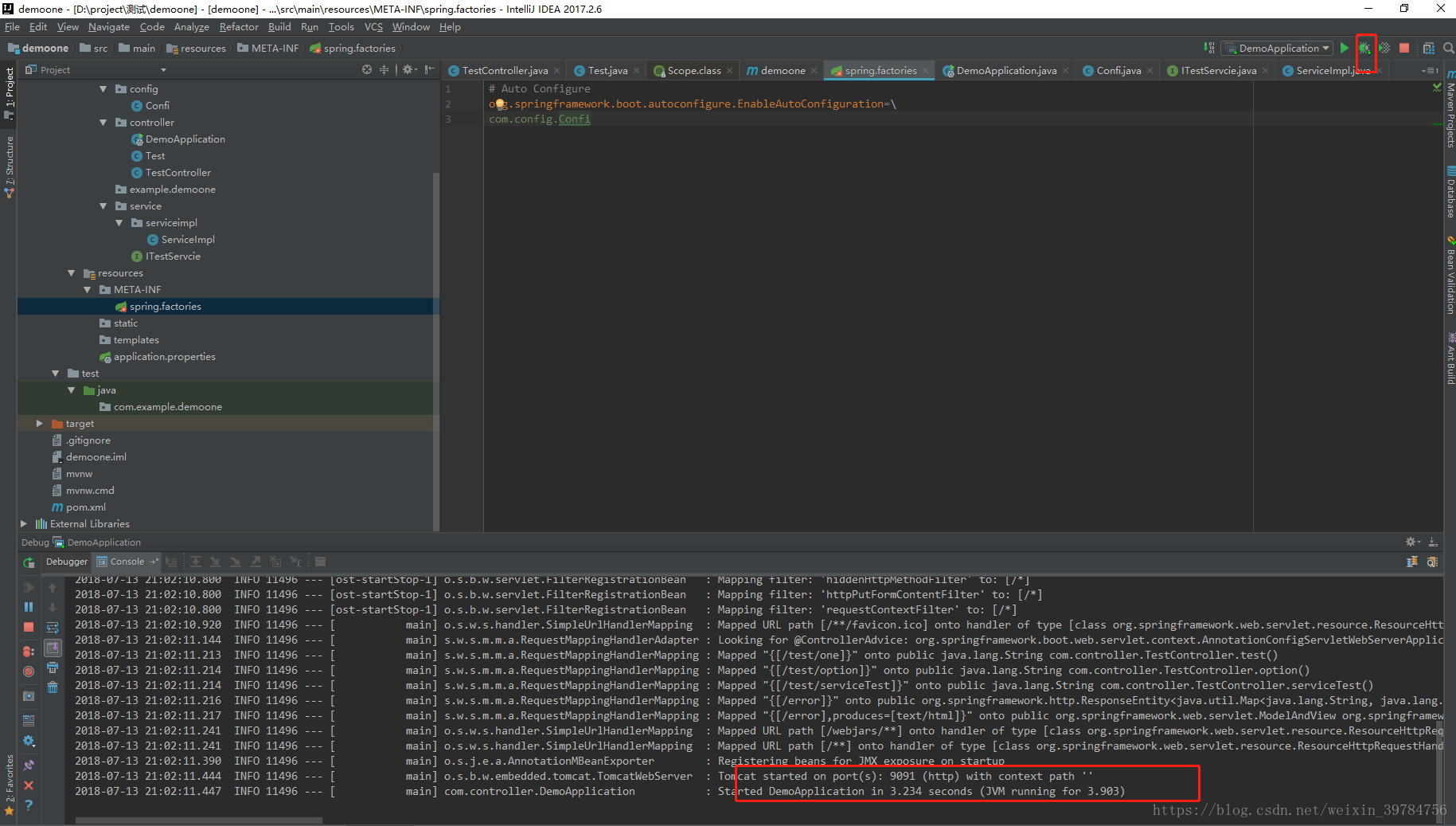Open debug help question mark icon
Screen dimensions: 1456x826
click(29, 805)
